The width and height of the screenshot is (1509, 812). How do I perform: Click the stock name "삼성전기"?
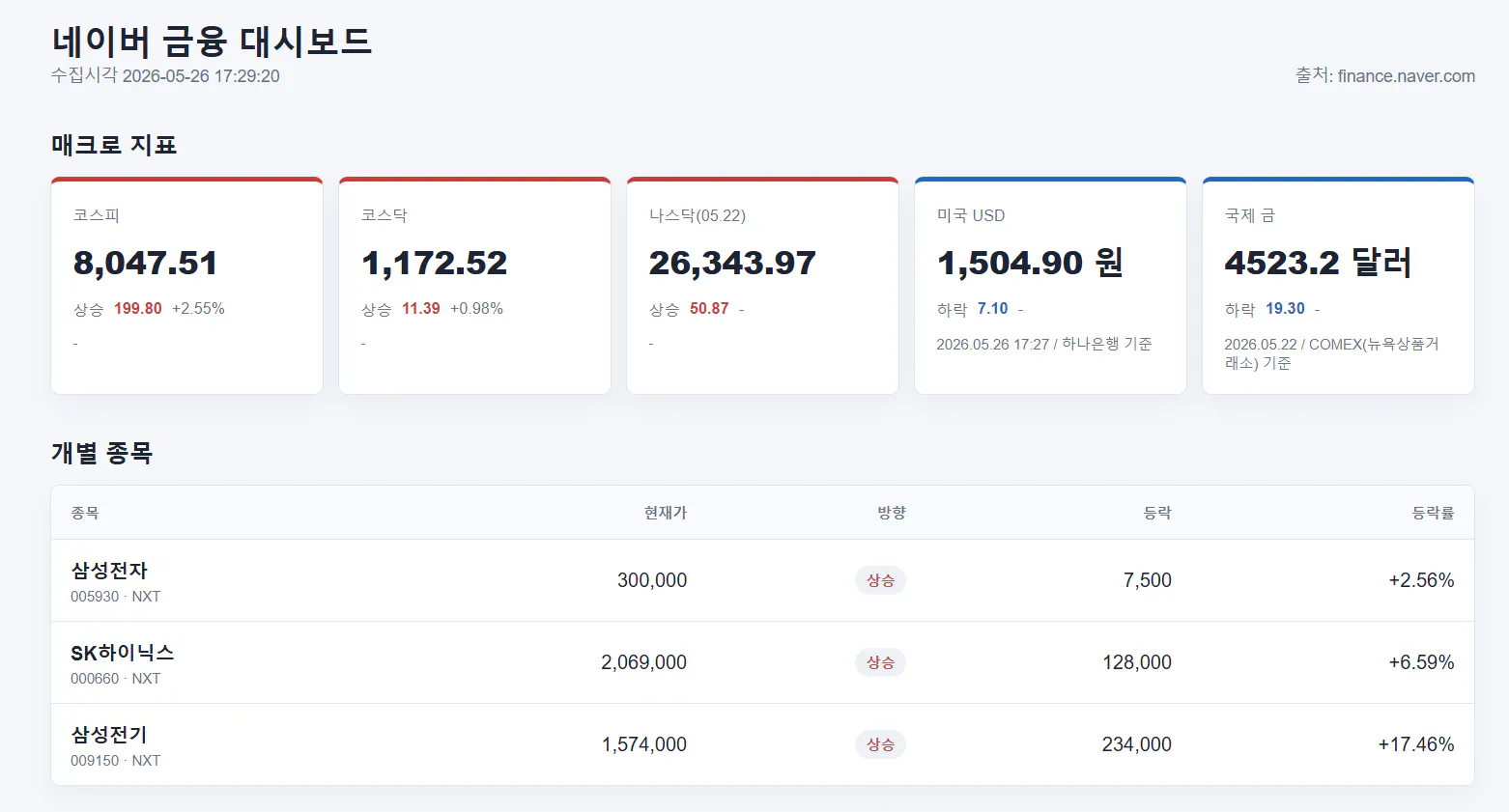pyautogui.click(x=109, y=735)
